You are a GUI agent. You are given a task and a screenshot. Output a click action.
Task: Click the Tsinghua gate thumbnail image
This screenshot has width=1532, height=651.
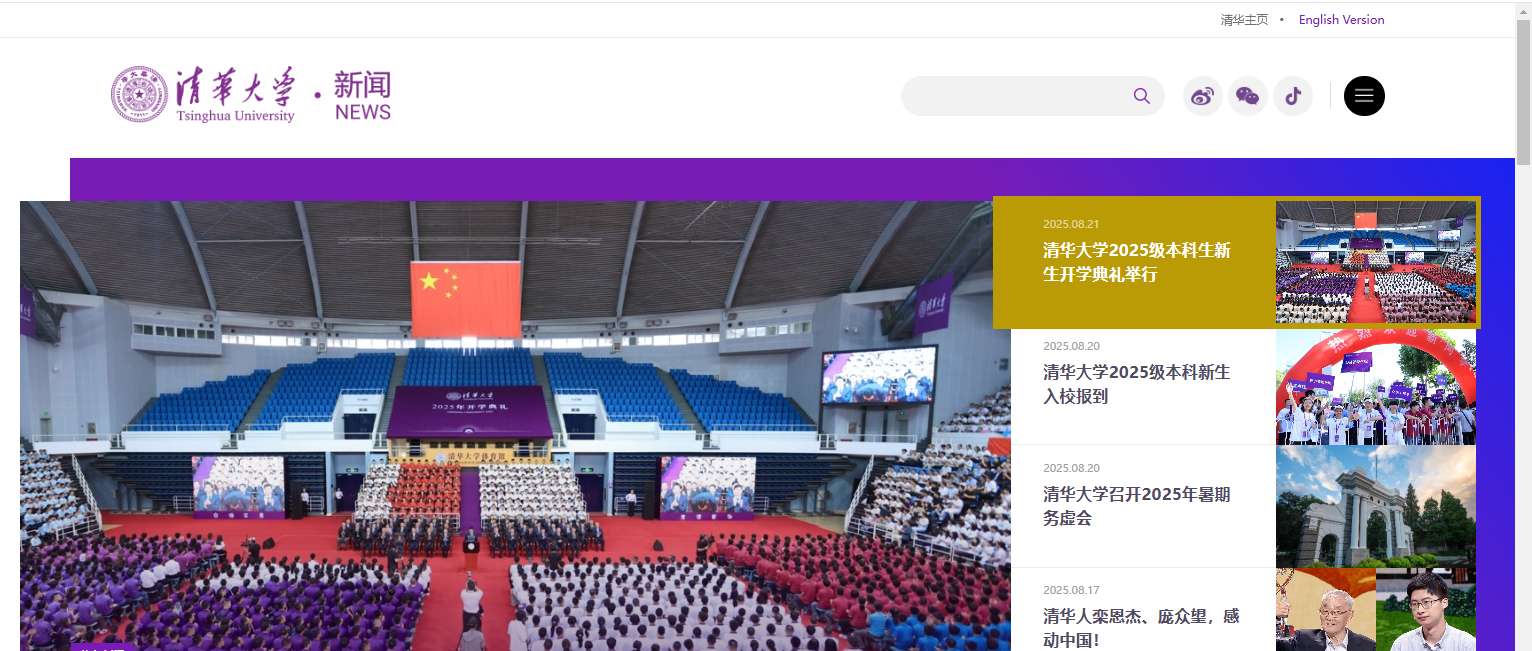coord(1375,506)
